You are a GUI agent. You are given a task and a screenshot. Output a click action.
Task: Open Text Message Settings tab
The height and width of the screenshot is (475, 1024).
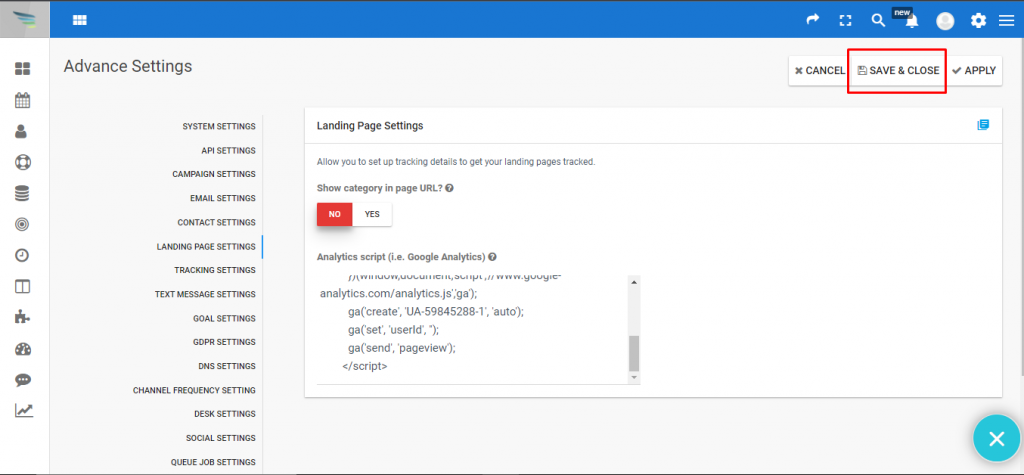[205, 294]
